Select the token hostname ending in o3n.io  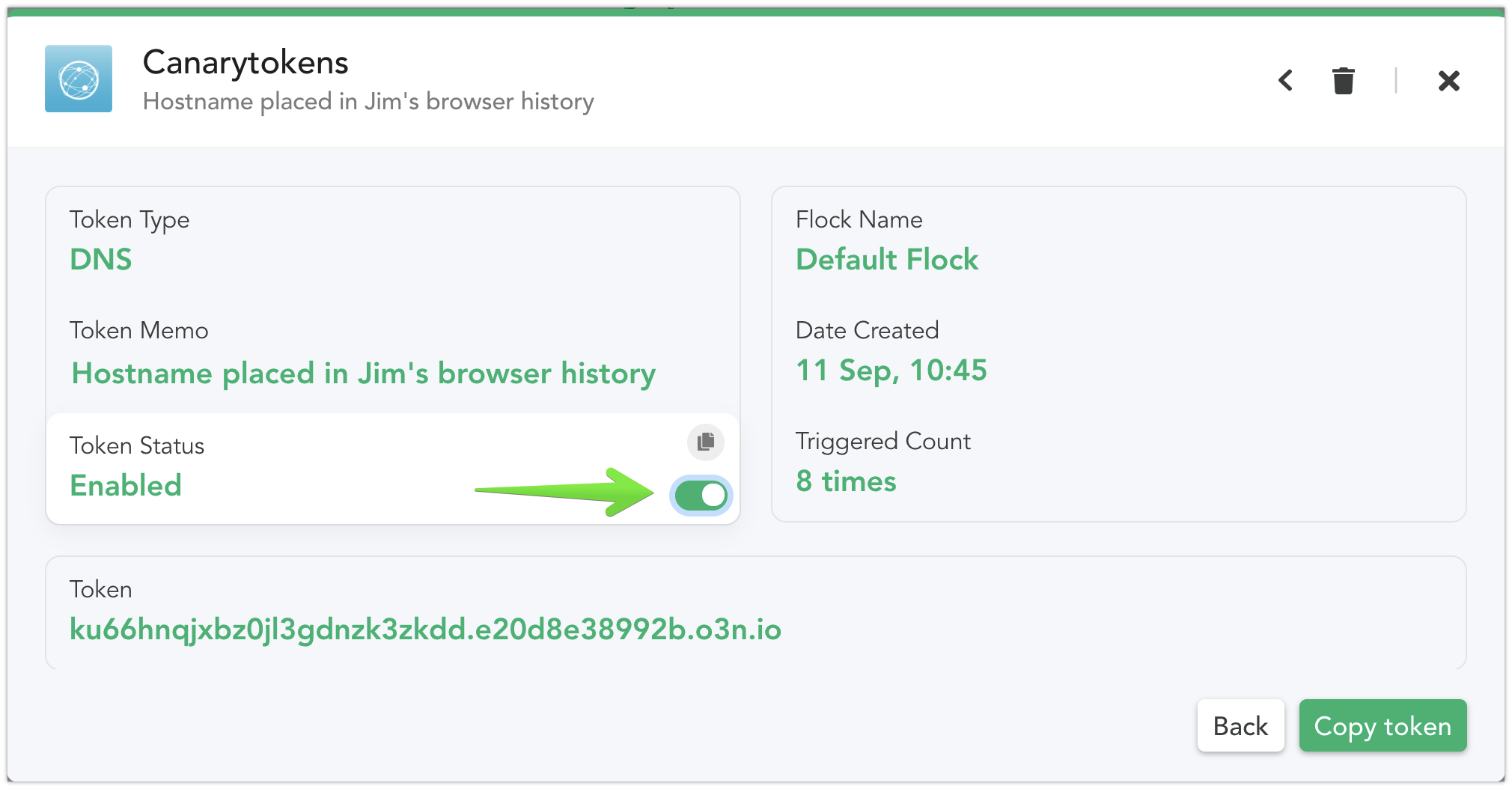[425, 630]
